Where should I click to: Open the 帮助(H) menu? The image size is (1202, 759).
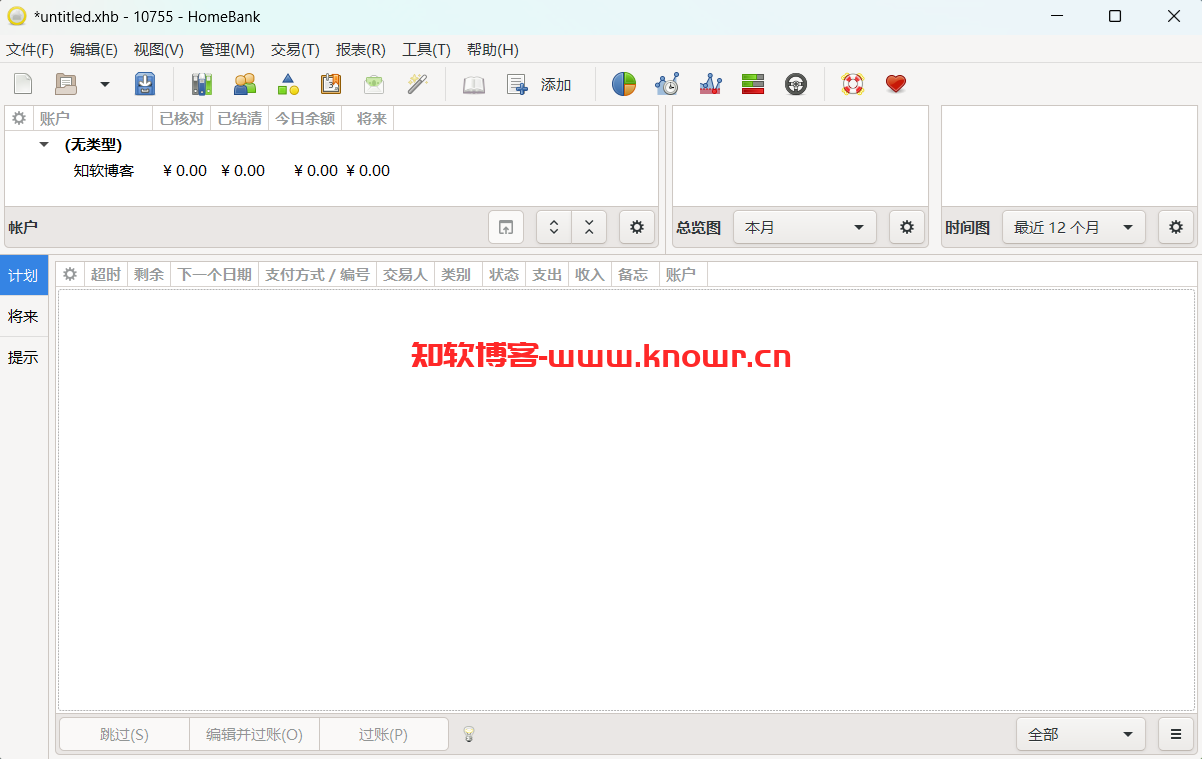(x=493, y=50)
